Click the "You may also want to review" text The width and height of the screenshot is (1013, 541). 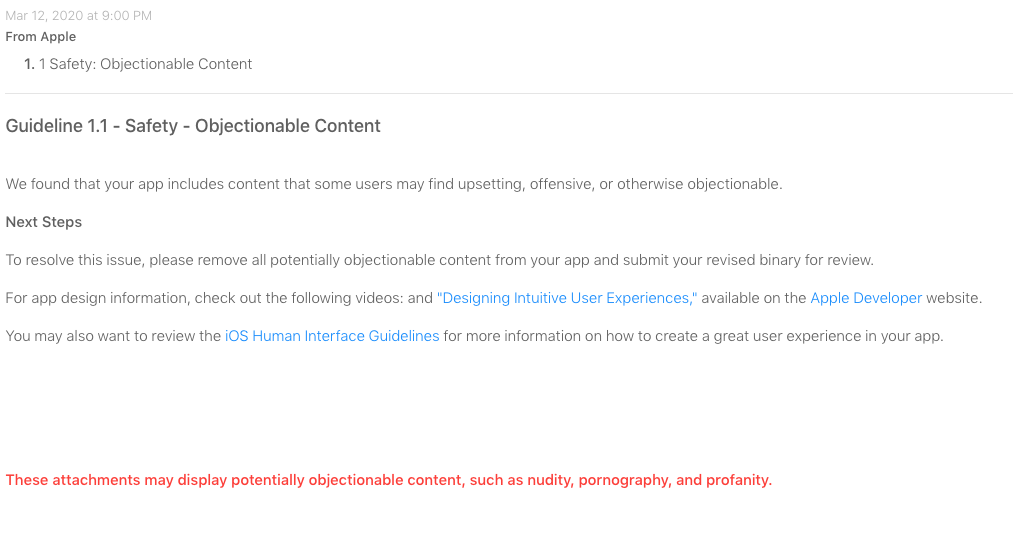(113, 336)
